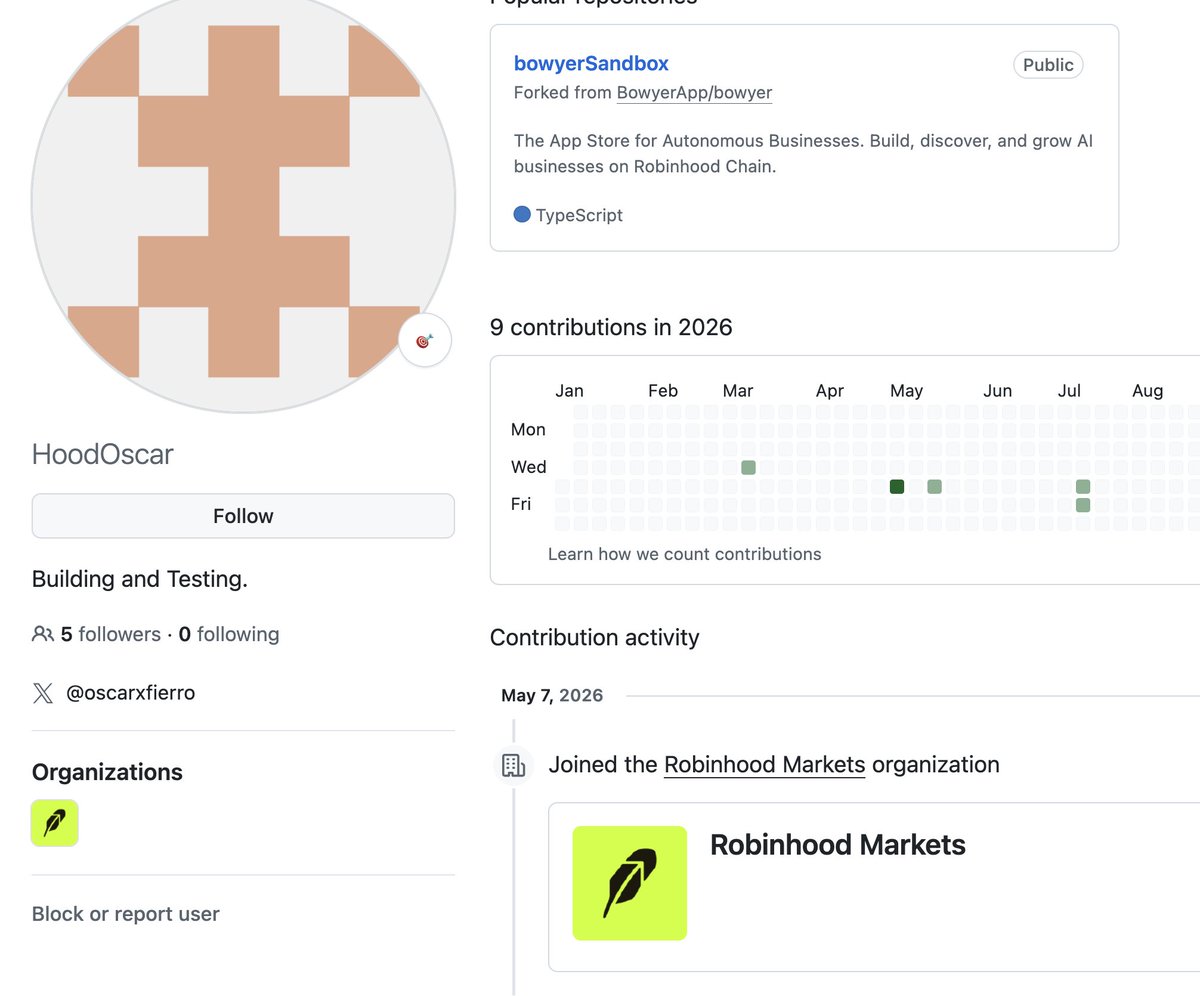Click the X (Twitter) logo icon
This screenshot has width=1200, height=996.
[42, 693]
